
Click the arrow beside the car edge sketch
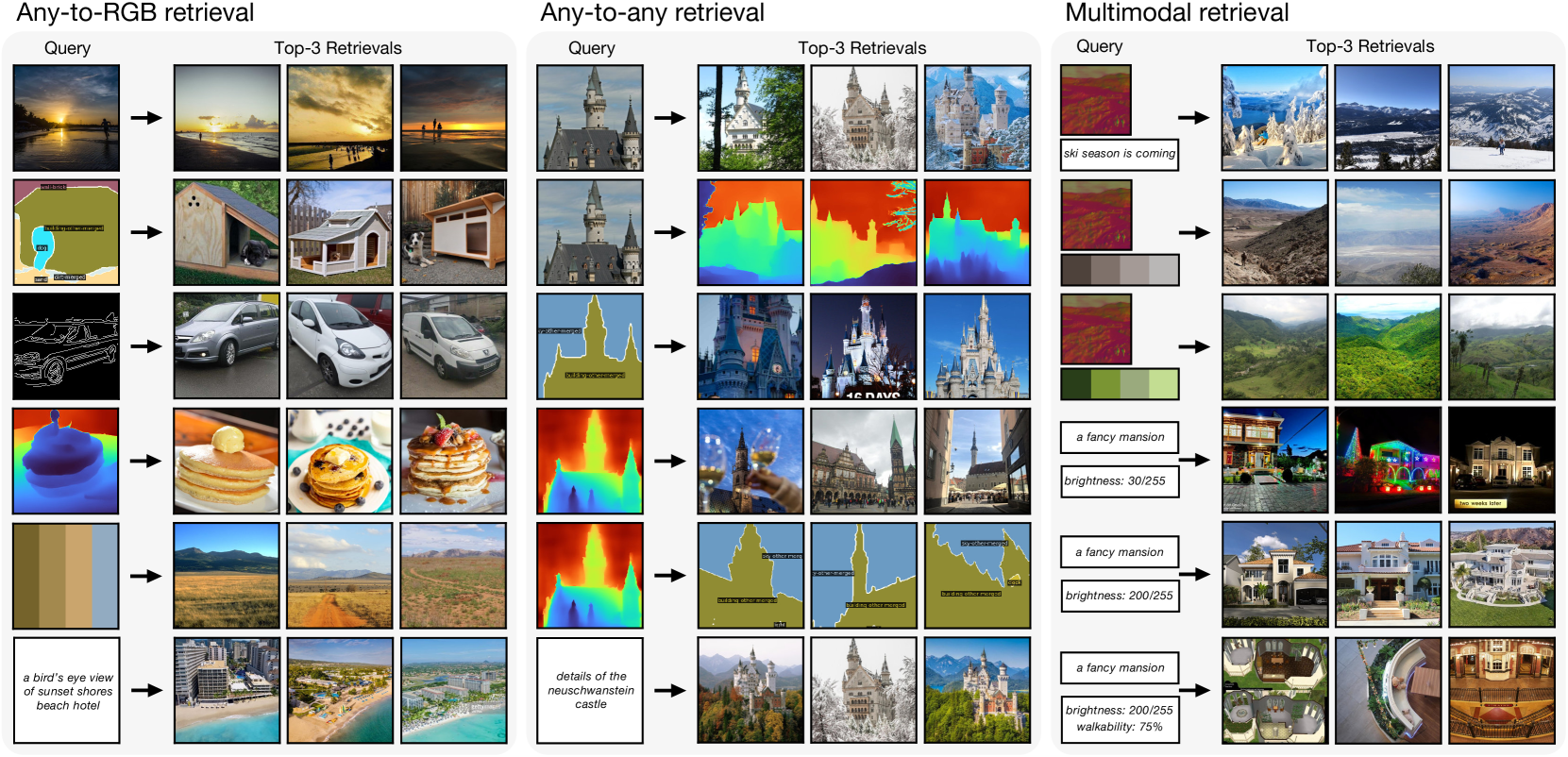(145, 346)
